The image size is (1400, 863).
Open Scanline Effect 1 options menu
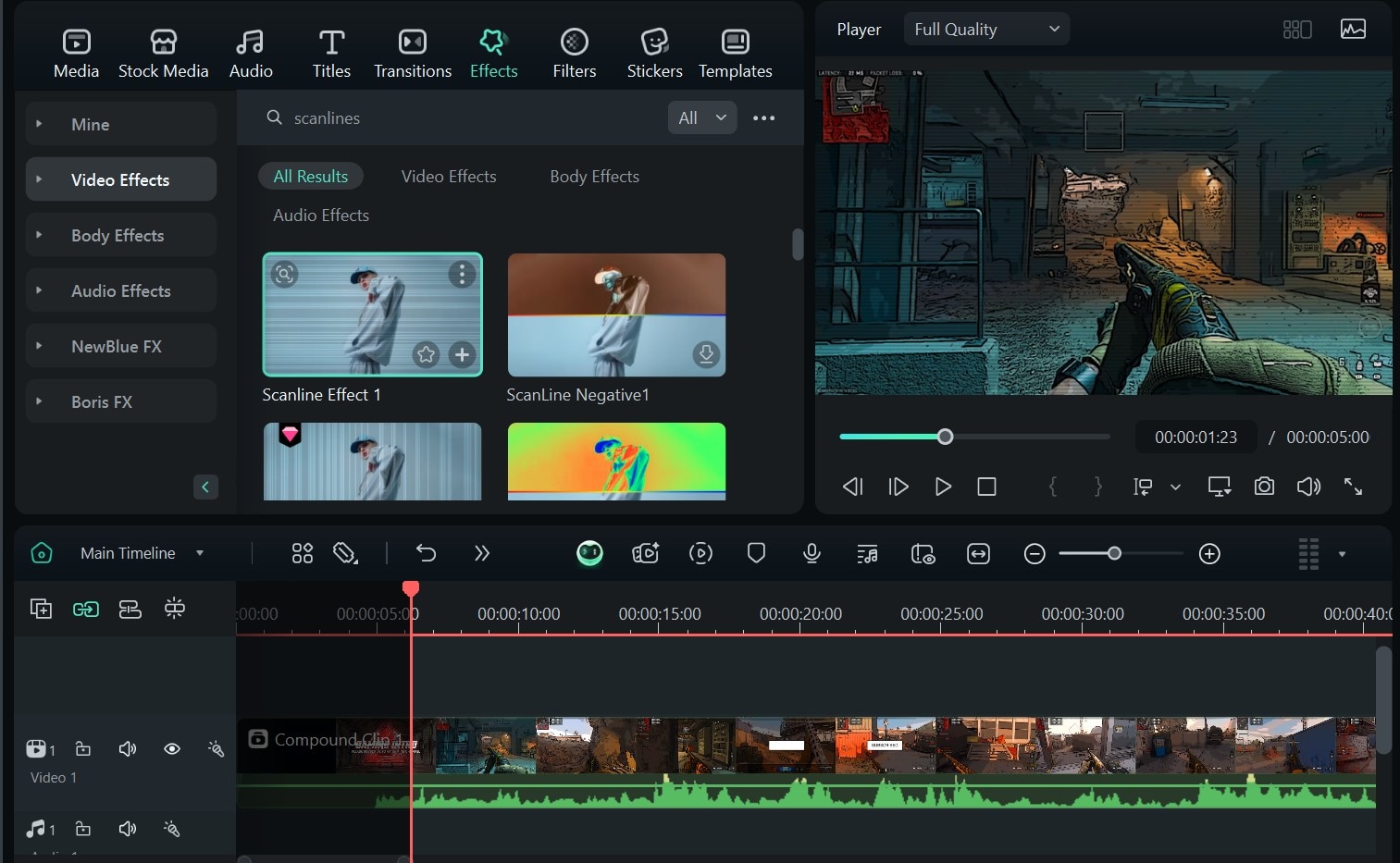click(462, 274)
